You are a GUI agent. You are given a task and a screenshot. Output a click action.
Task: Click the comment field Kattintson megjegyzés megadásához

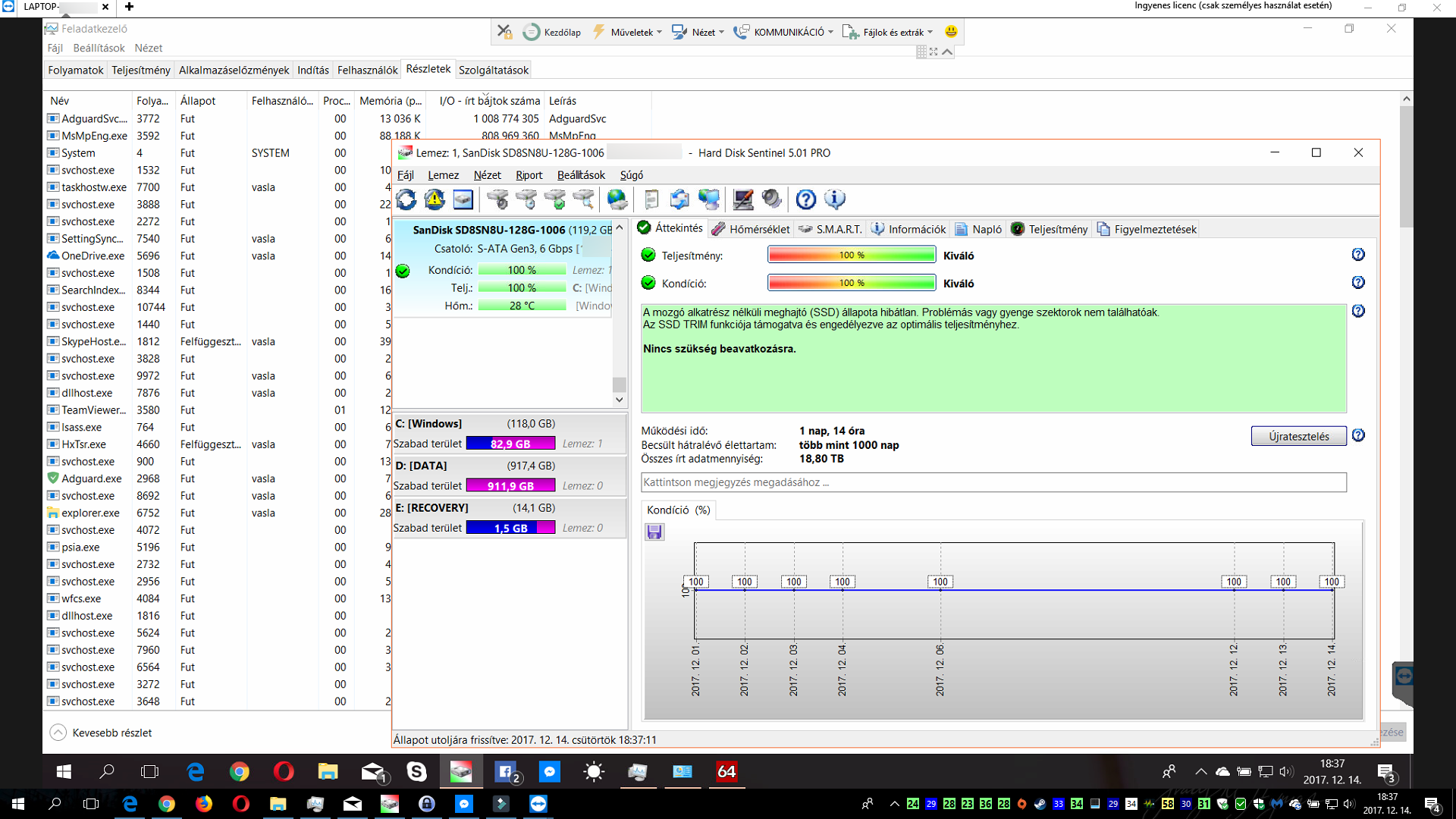[x=994, y=482]
